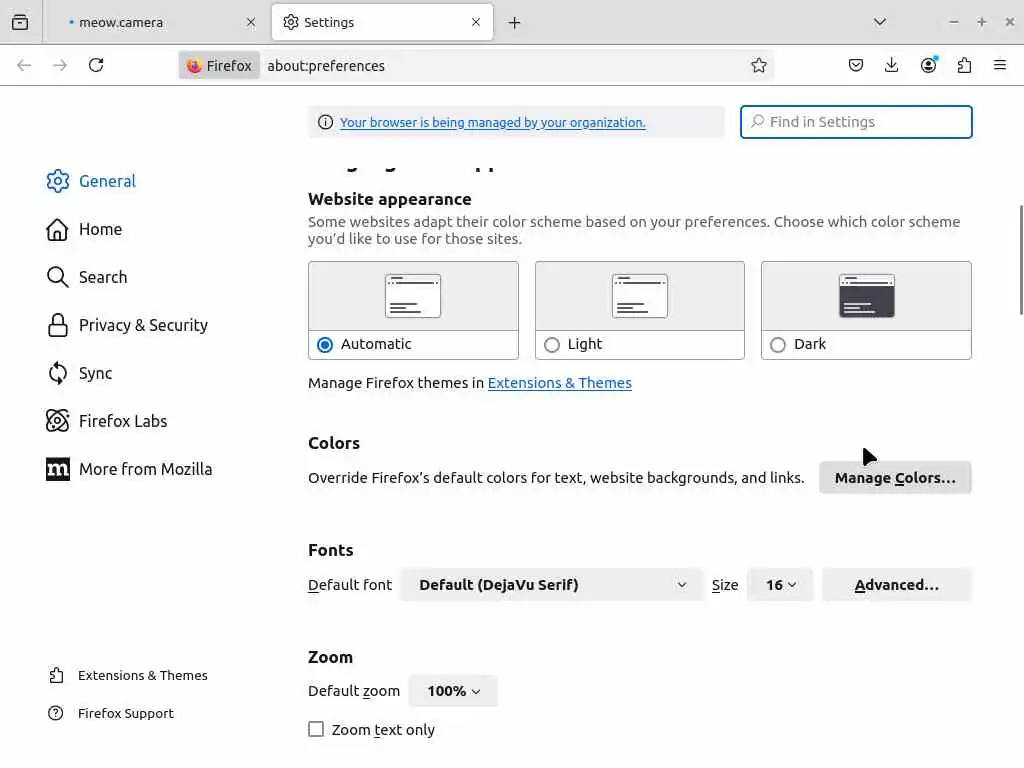The height and width of the screenshot is (768, 1024).
Task: Click the Dark appearance preview thumbnail
Action: coord(867,296)
